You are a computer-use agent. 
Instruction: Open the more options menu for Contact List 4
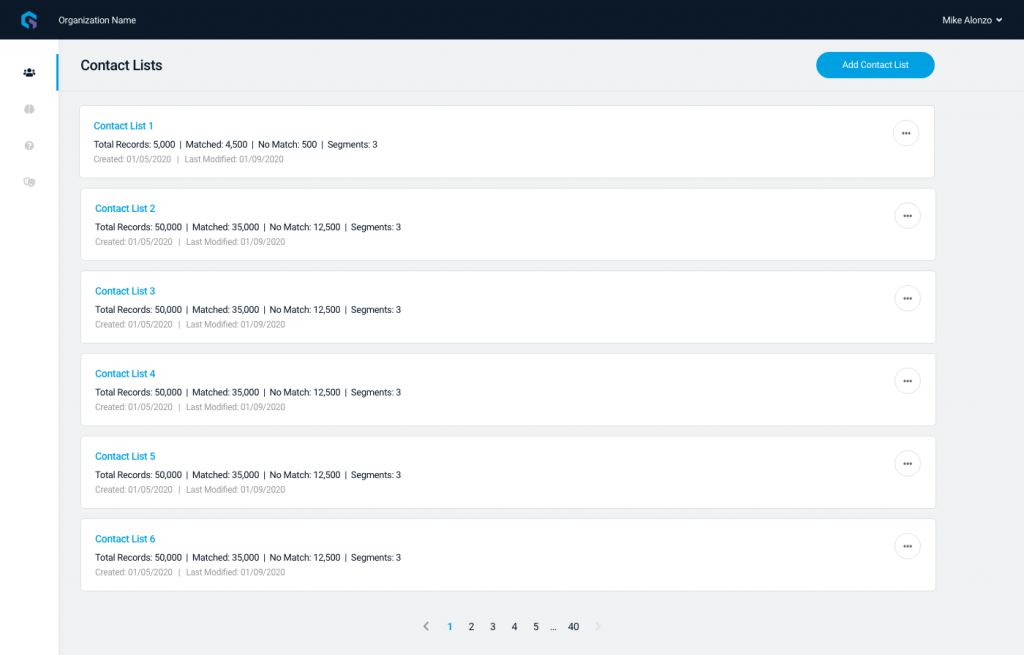click(x=907, y=381)
